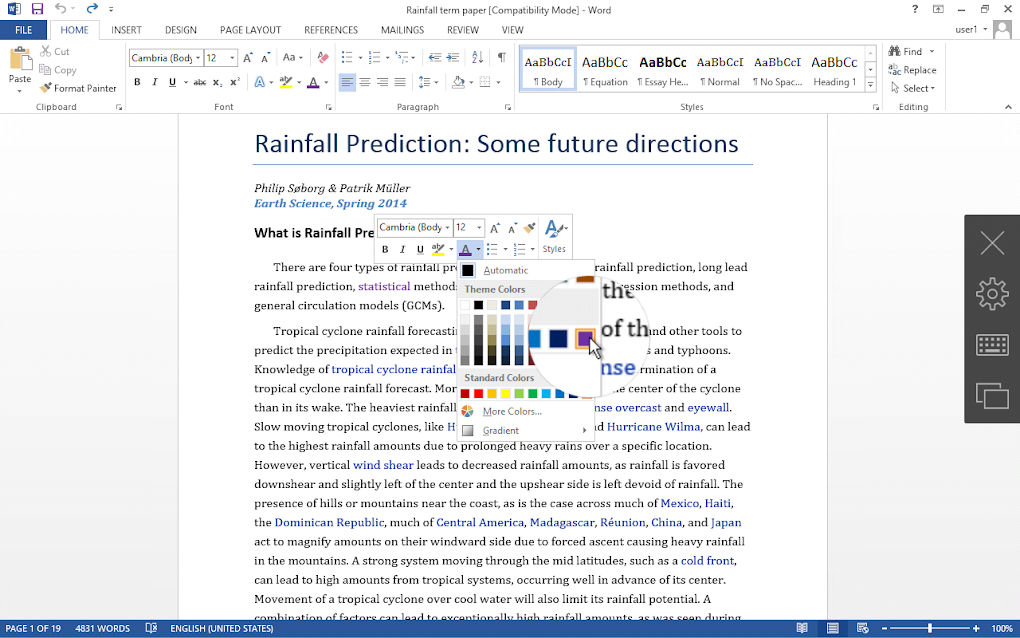1020x638 pixels.
Task: Click the Paste clipboard icon
Action: point(20,59)
